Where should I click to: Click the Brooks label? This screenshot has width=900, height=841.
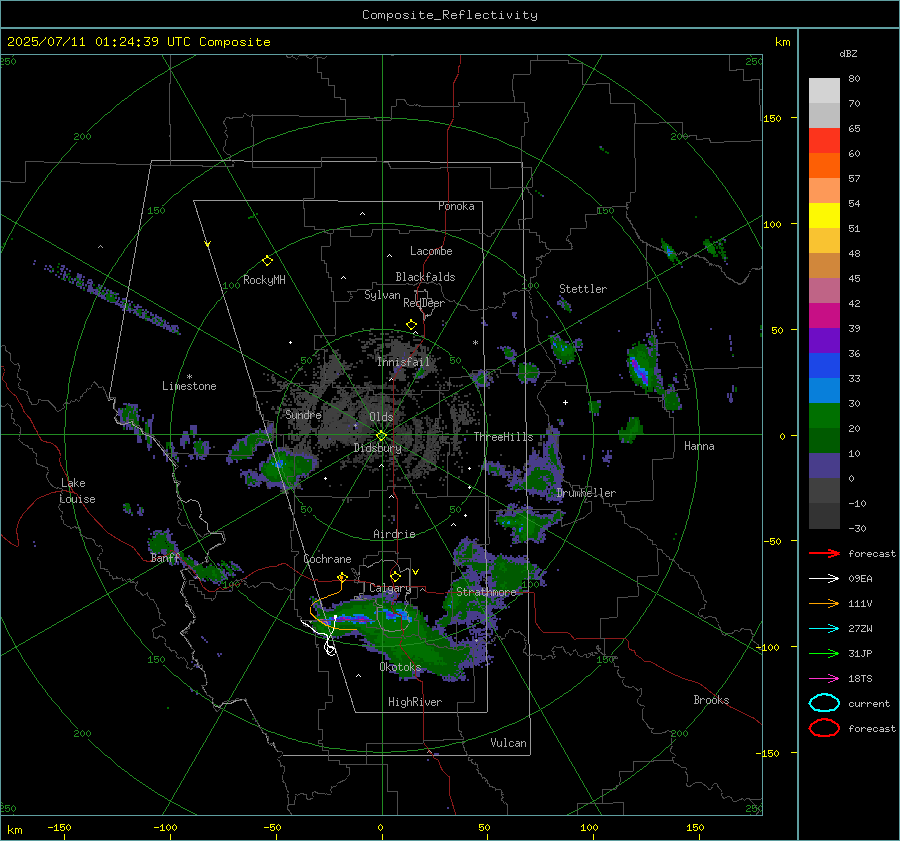[x=711, y=700]
